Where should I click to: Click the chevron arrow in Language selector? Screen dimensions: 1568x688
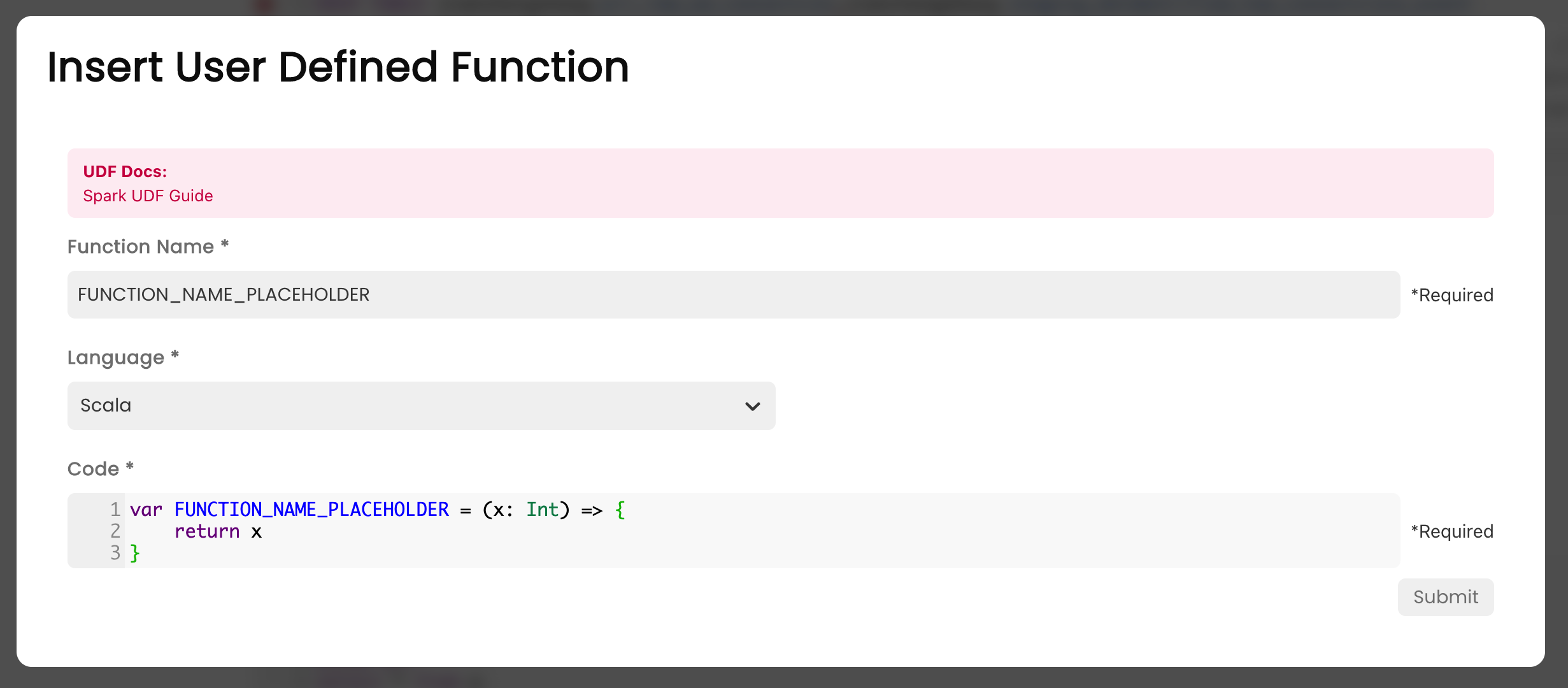(x=752, y=406)
